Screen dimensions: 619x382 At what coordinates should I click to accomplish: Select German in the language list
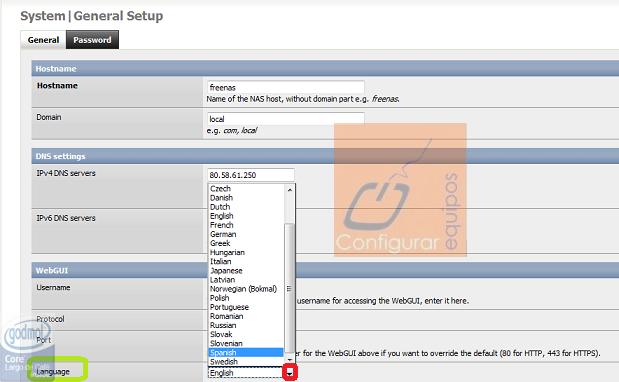pyautogui.click(x=246, y=234)
